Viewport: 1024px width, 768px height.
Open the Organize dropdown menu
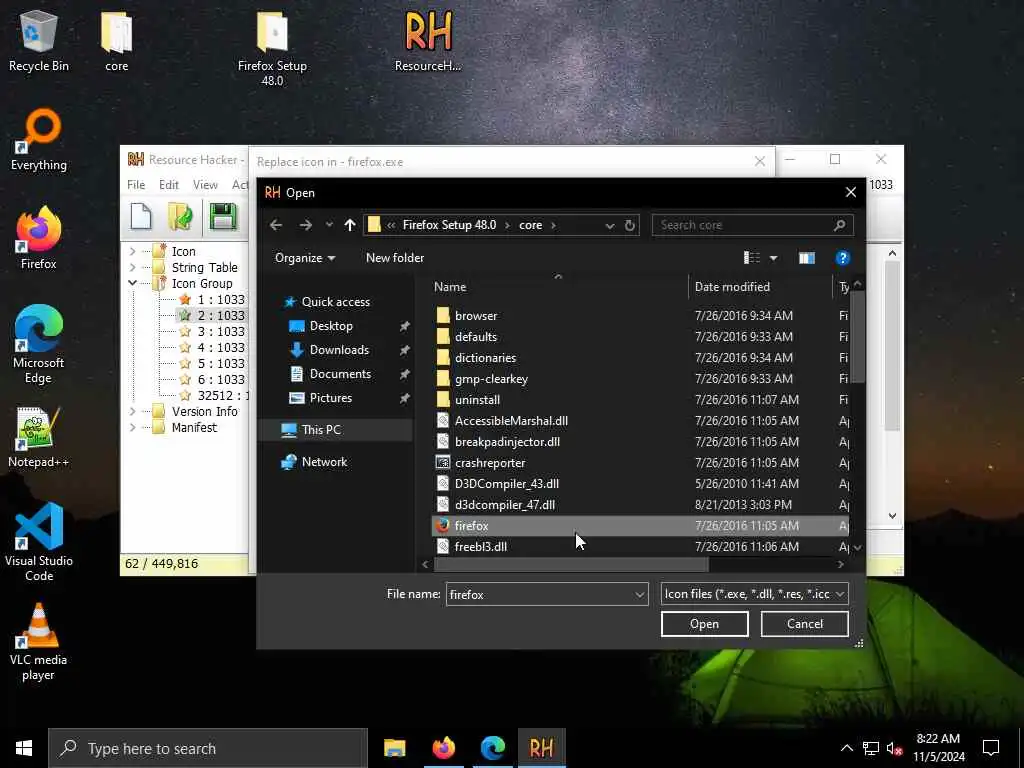point(305,258)
